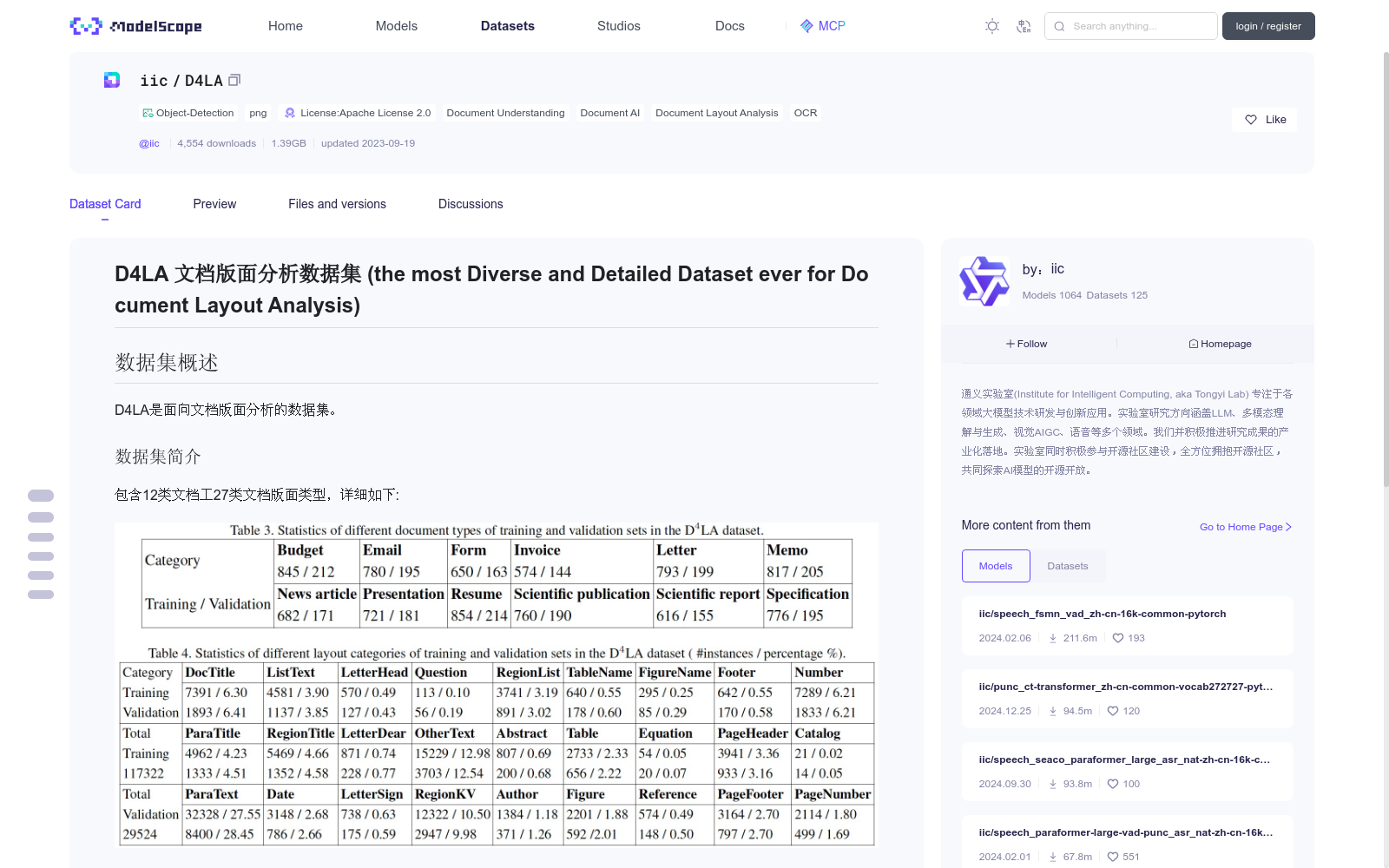Click the iic organization logo
Viewport: 1389px width, 868px height.
tap(984, 280)
